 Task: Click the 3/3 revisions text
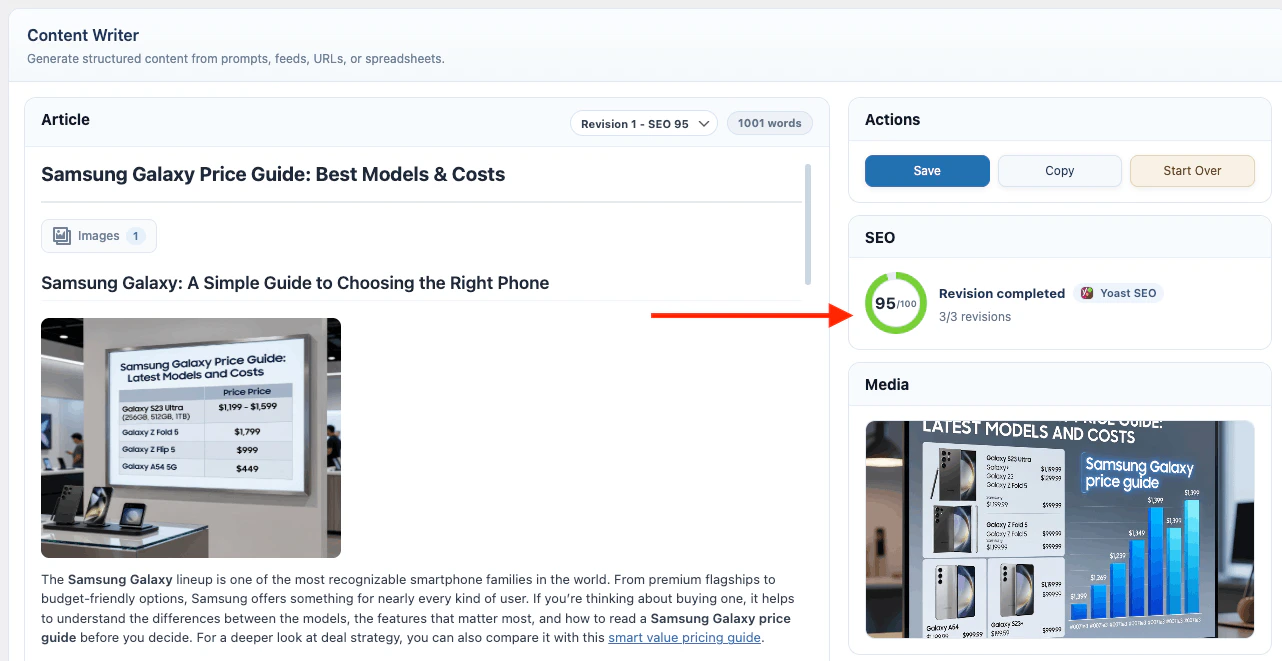tap(975, 317)
